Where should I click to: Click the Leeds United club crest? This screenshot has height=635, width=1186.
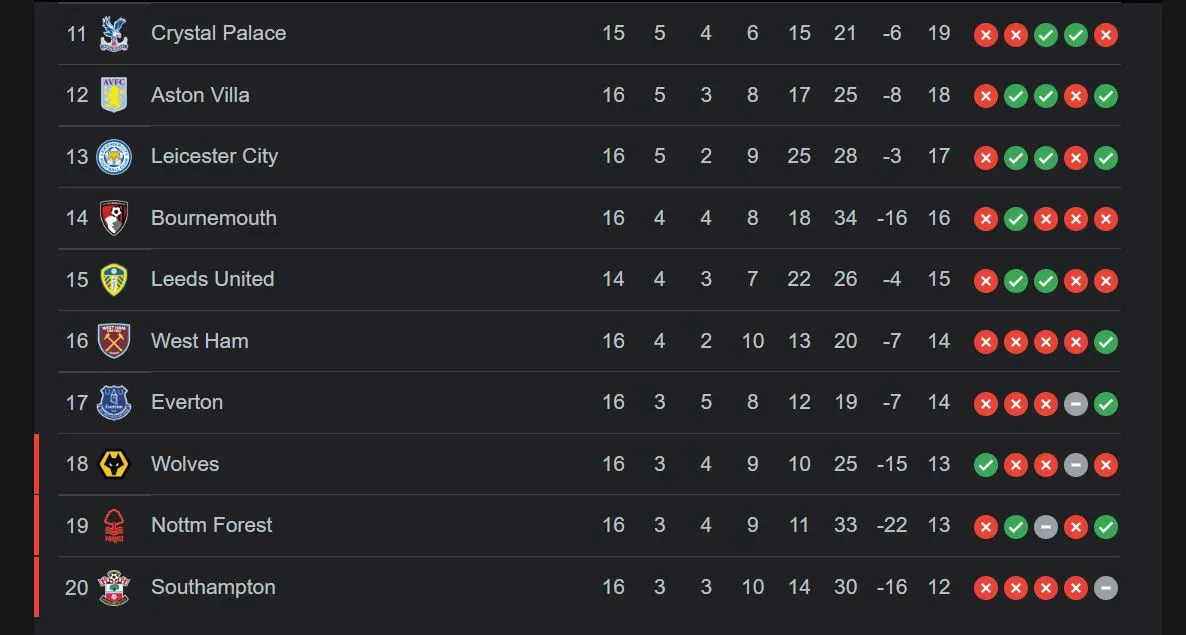click(114, 280)
